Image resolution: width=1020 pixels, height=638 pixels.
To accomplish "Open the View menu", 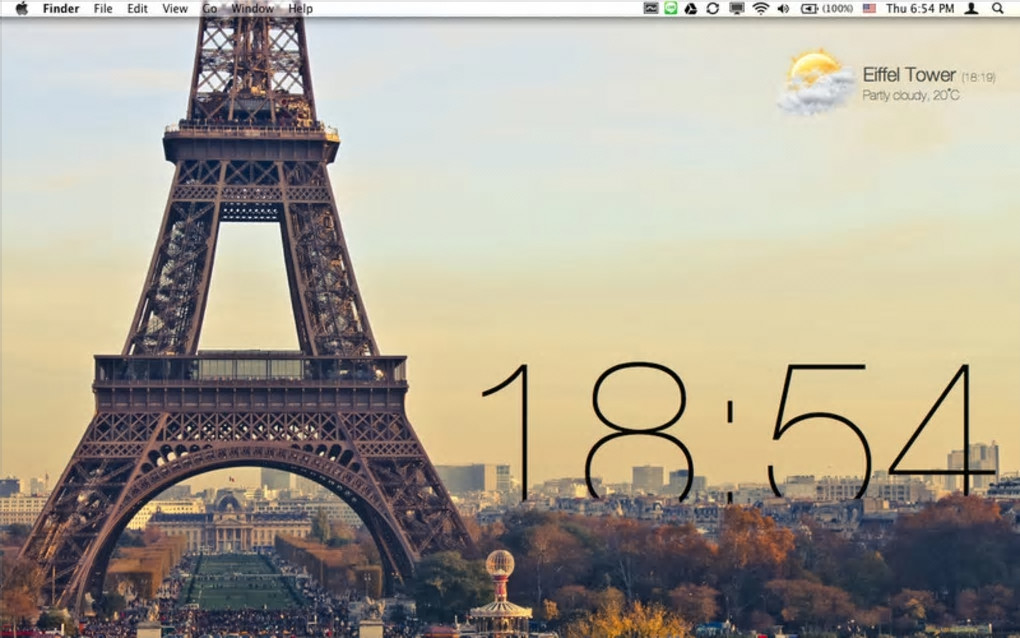I will [174, 8].
